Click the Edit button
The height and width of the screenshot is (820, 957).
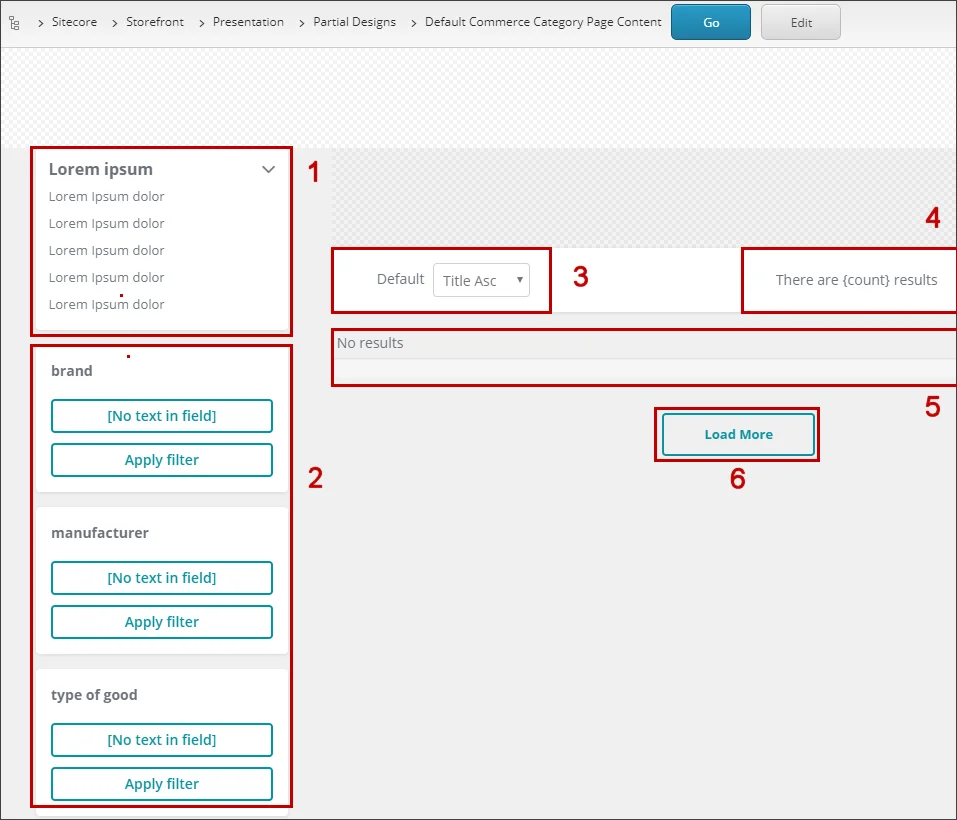800,23
